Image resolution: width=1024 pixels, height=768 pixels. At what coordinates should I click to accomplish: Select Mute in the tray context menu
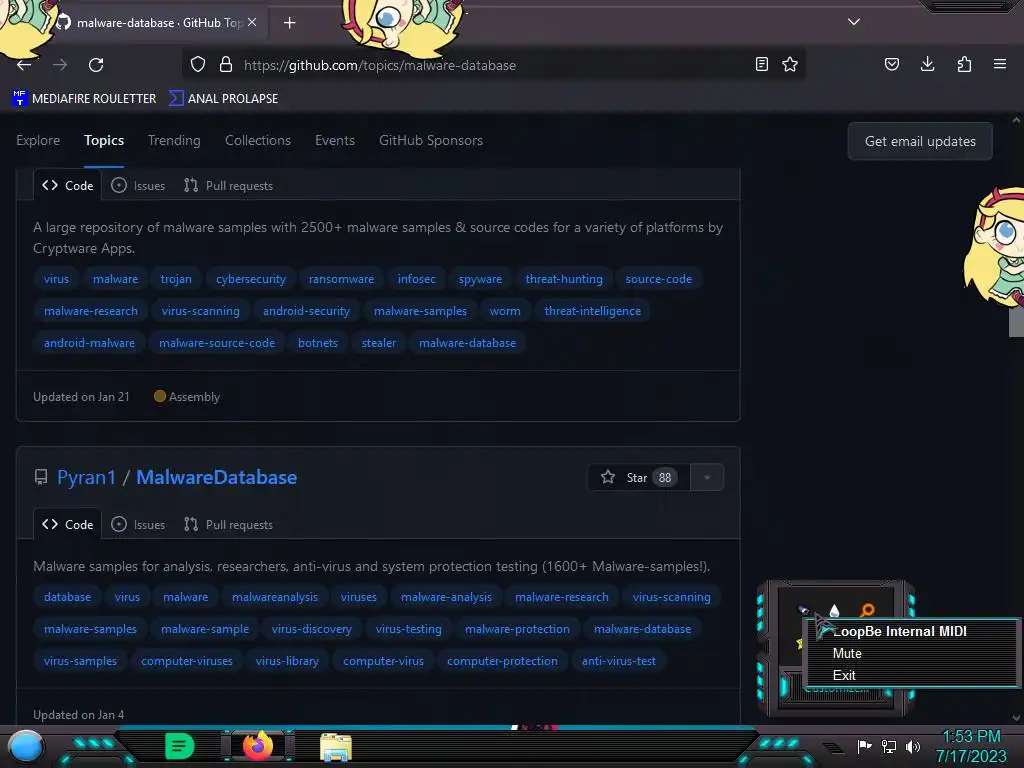point(847,653)
